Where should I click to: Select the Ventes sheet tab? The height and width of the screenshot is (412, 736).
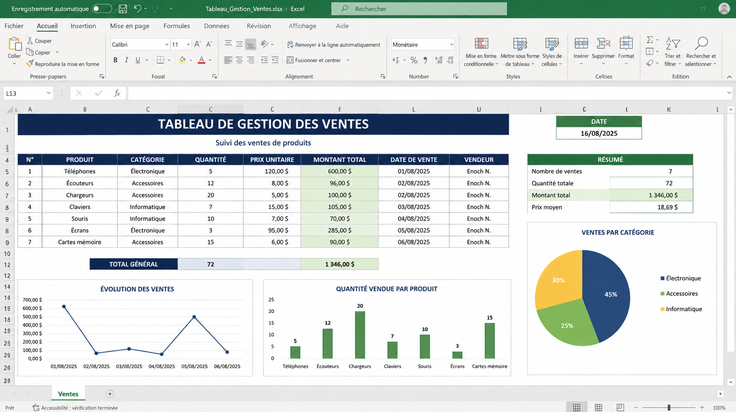[68, 394]
